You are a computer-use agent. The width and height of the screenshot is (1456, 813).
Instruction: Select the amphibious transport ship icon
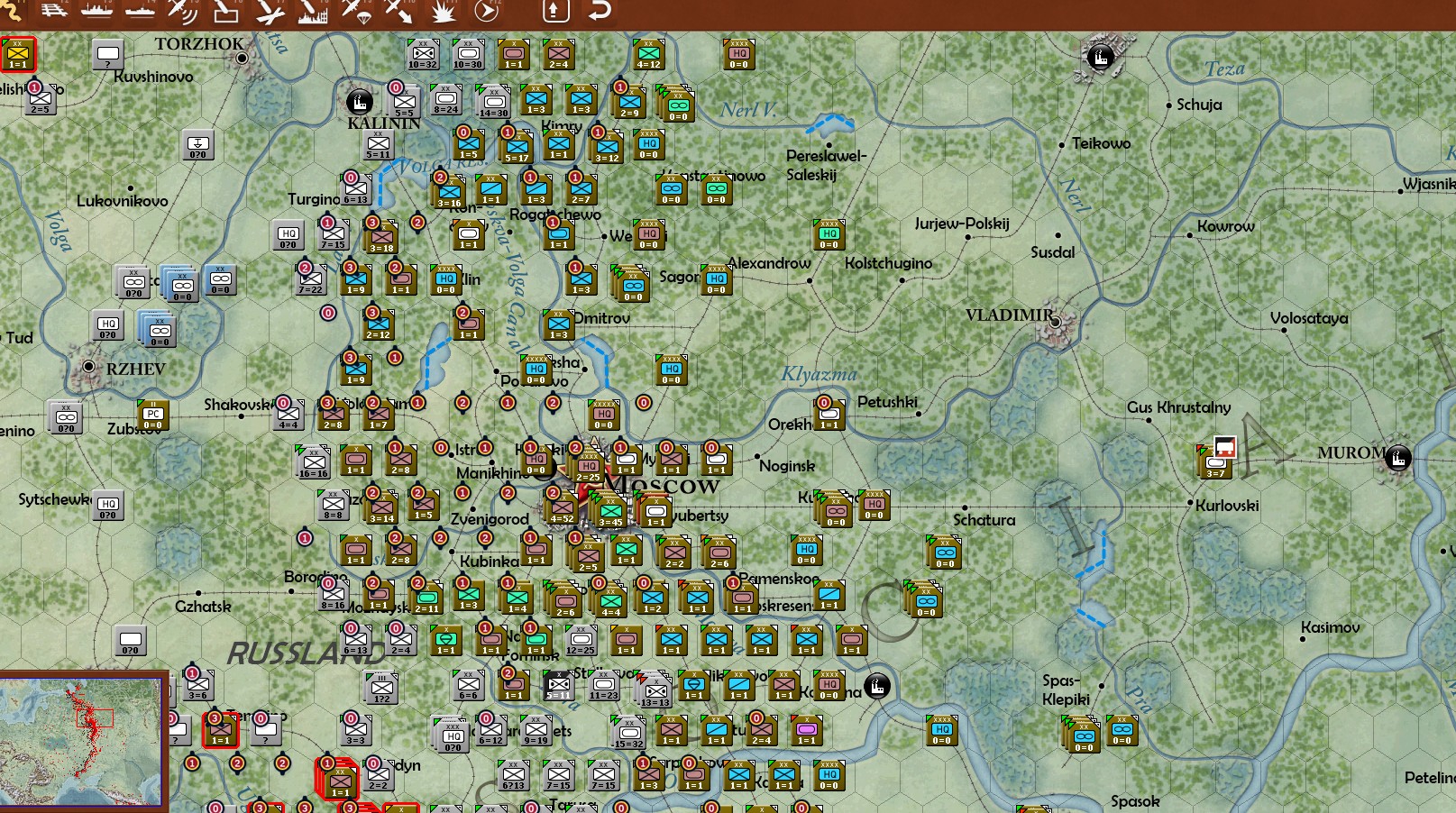(x=140, y=11)
